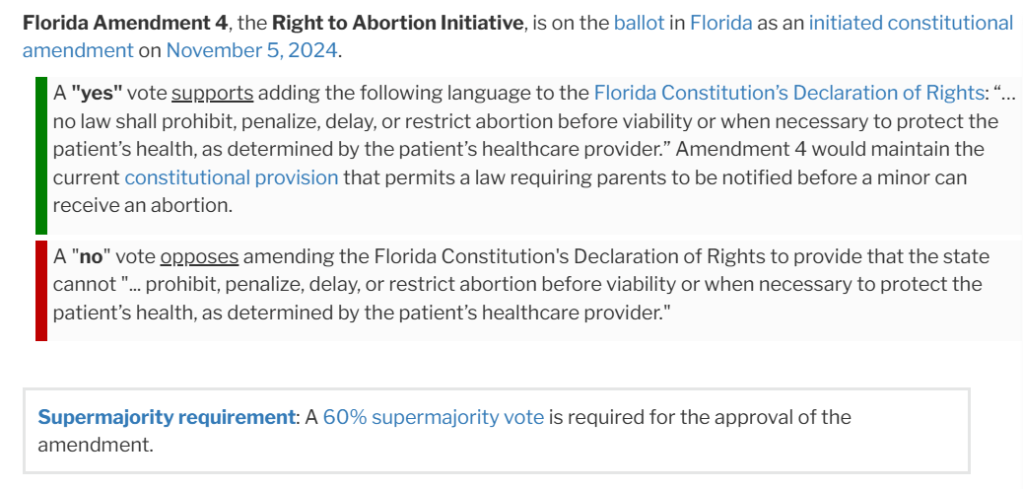Click the underlined word "supports"
1023x489 pixels.
(212, 93)
